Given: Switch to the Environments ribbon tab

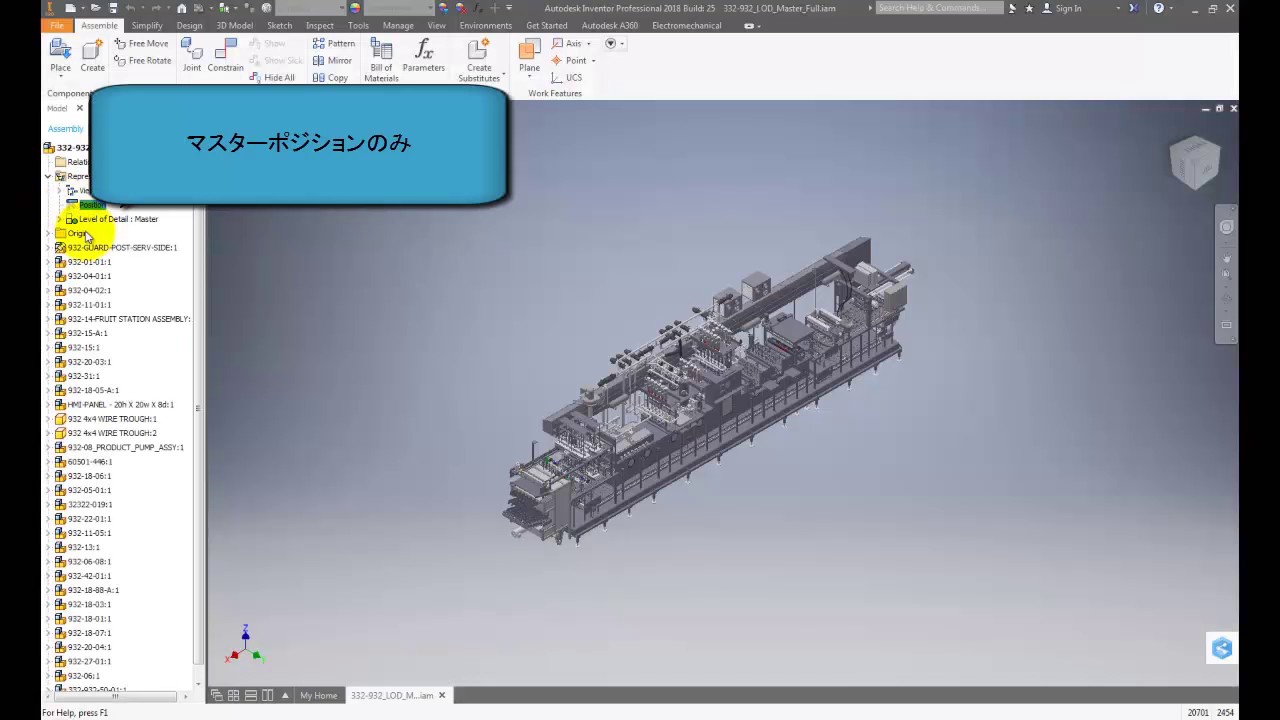Looking at the screenshot, I should (486, 25).
